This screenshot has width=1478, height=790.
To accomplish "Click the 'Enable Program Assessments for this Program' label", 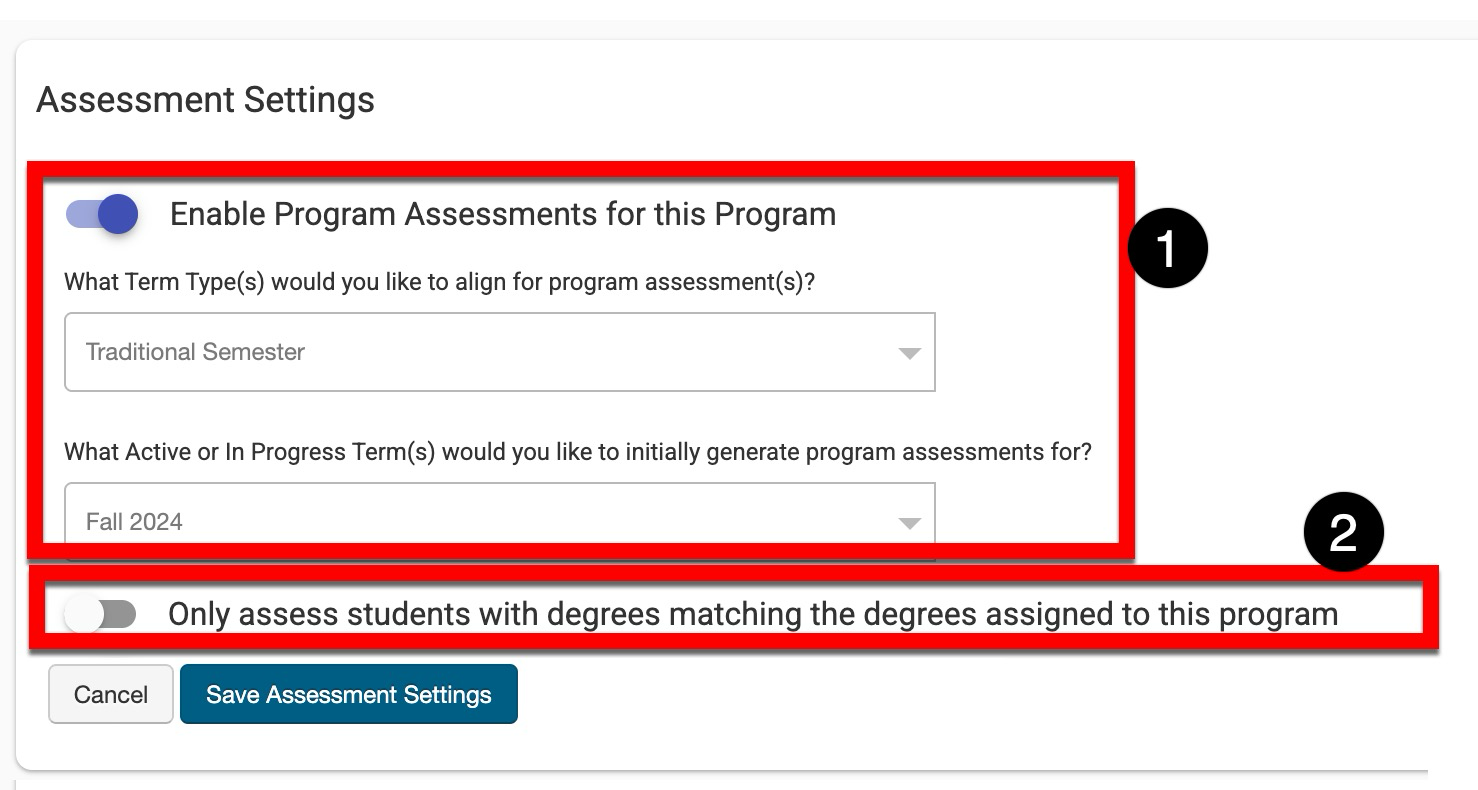I will click(502, 214).
